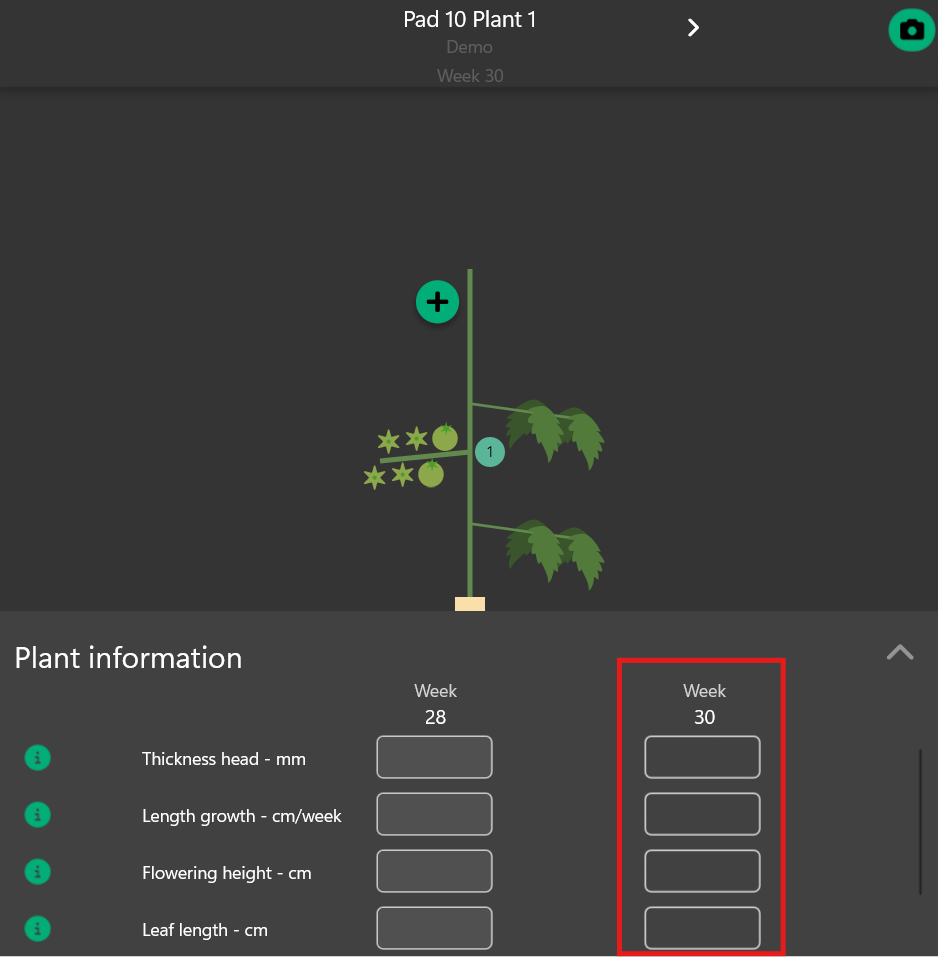938x957 pixels.
Task: Click the Plant information scrollbar
Action: pyautogui.click(x=920, y=820)
